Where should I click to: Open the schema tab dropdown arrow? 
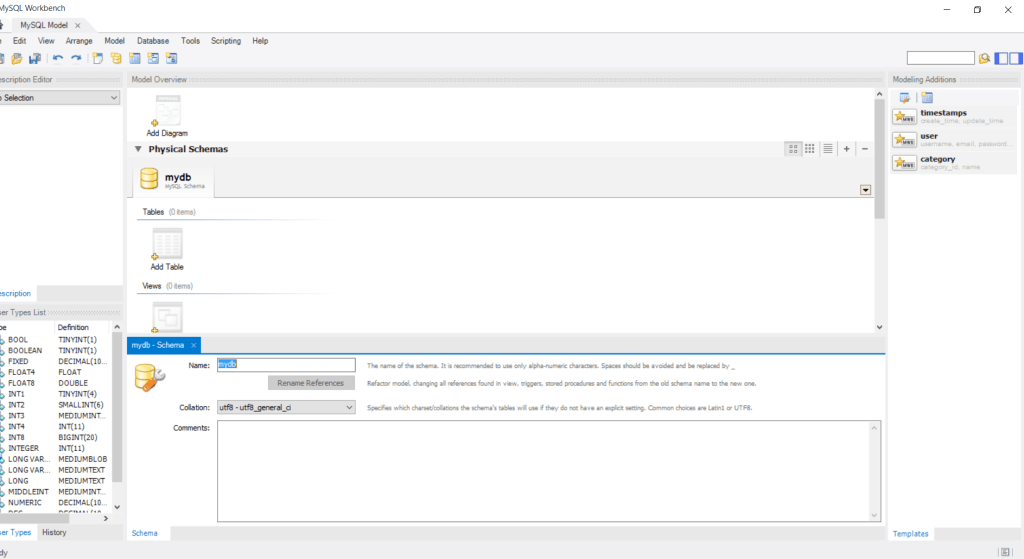pyautogui.click(x=865, y=190)
